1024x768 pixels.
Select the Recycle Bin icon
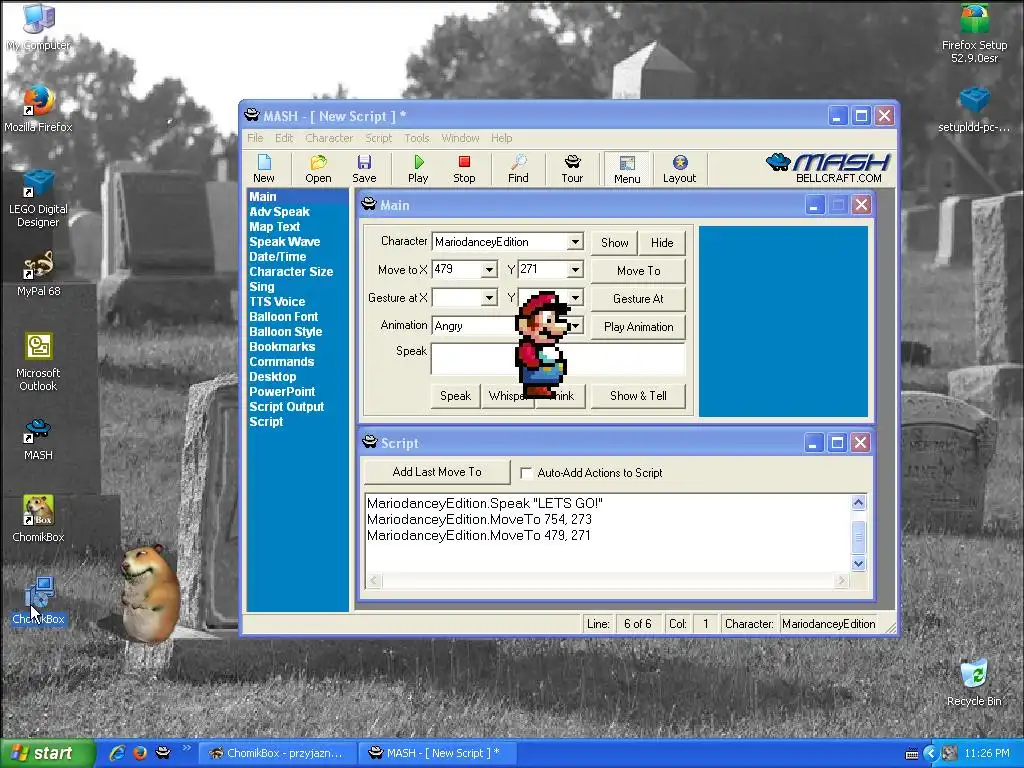point(974,682)
